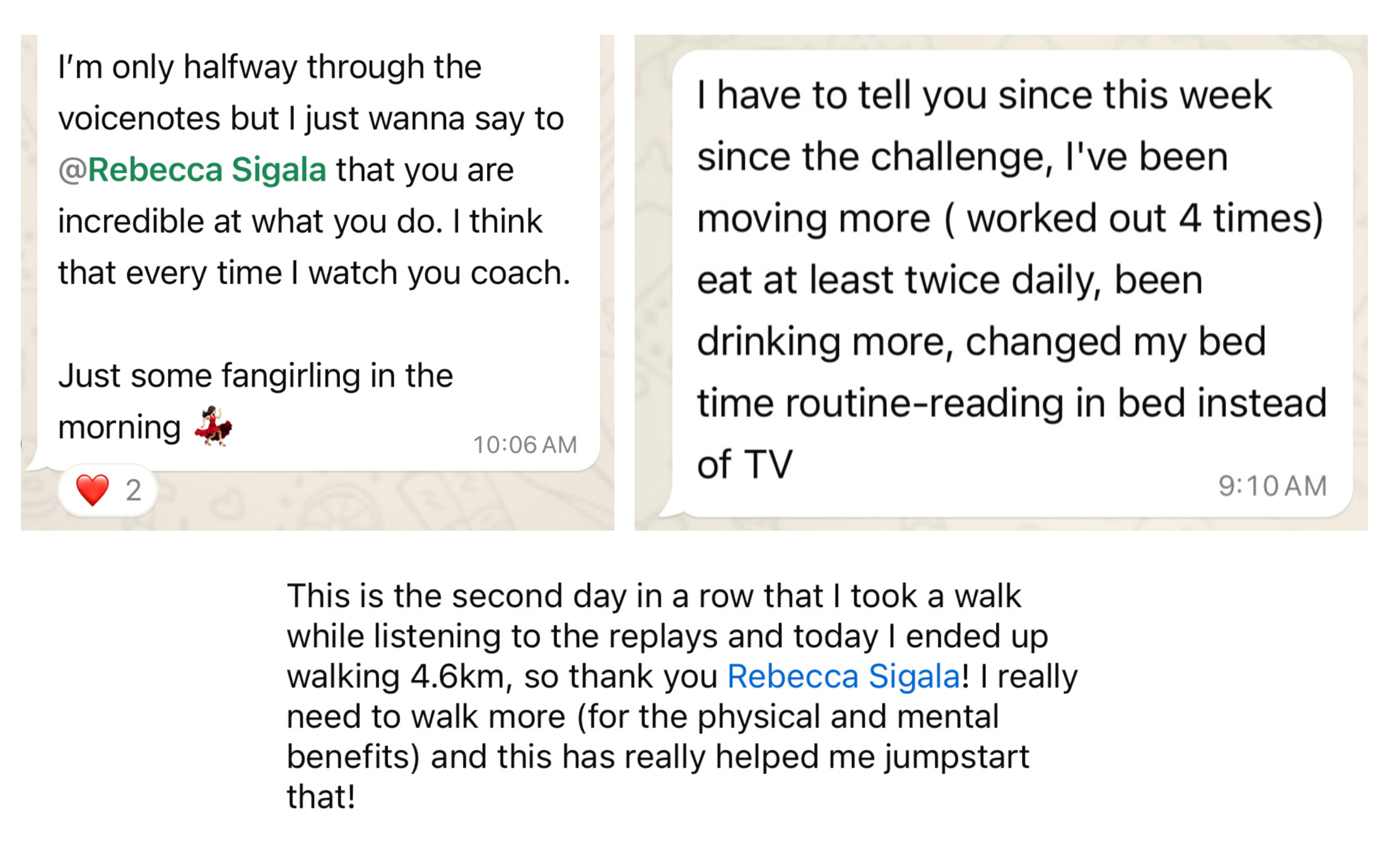Click the dancing woman emoji
Image resolution: width=1389 pixels, height=868 pixels.
213,426
